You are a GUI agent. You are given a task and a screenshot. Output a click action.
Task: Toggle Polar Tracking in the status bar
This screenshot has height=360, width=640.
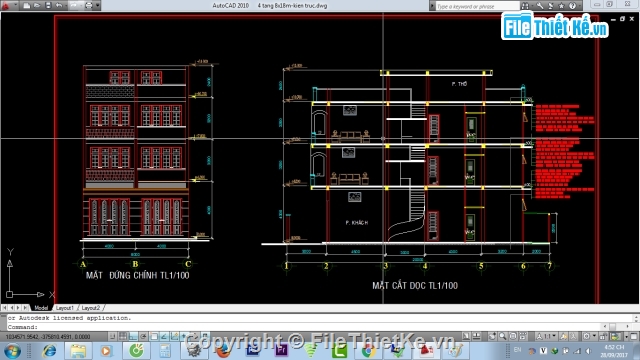[x=143, y=336]
